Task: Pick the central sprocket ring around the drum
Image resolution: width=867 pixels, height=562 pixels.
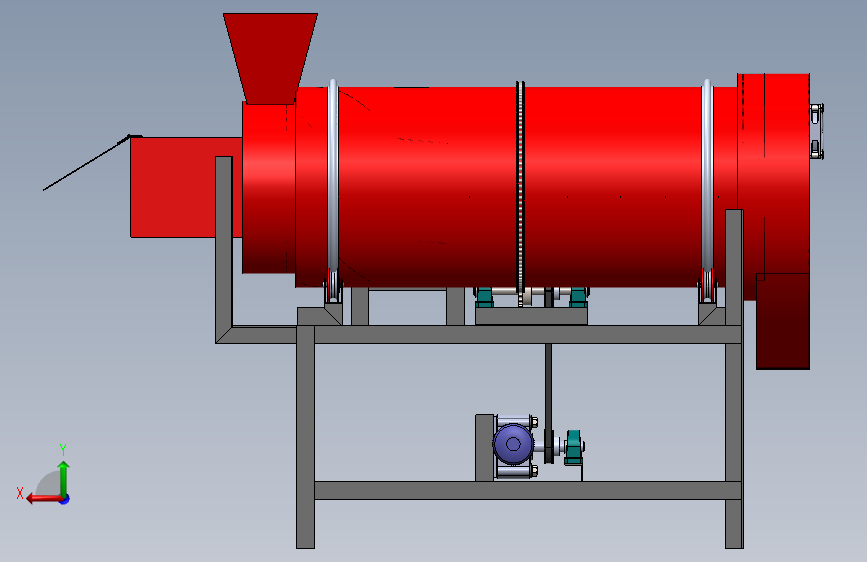Action: tap(520, 188)
